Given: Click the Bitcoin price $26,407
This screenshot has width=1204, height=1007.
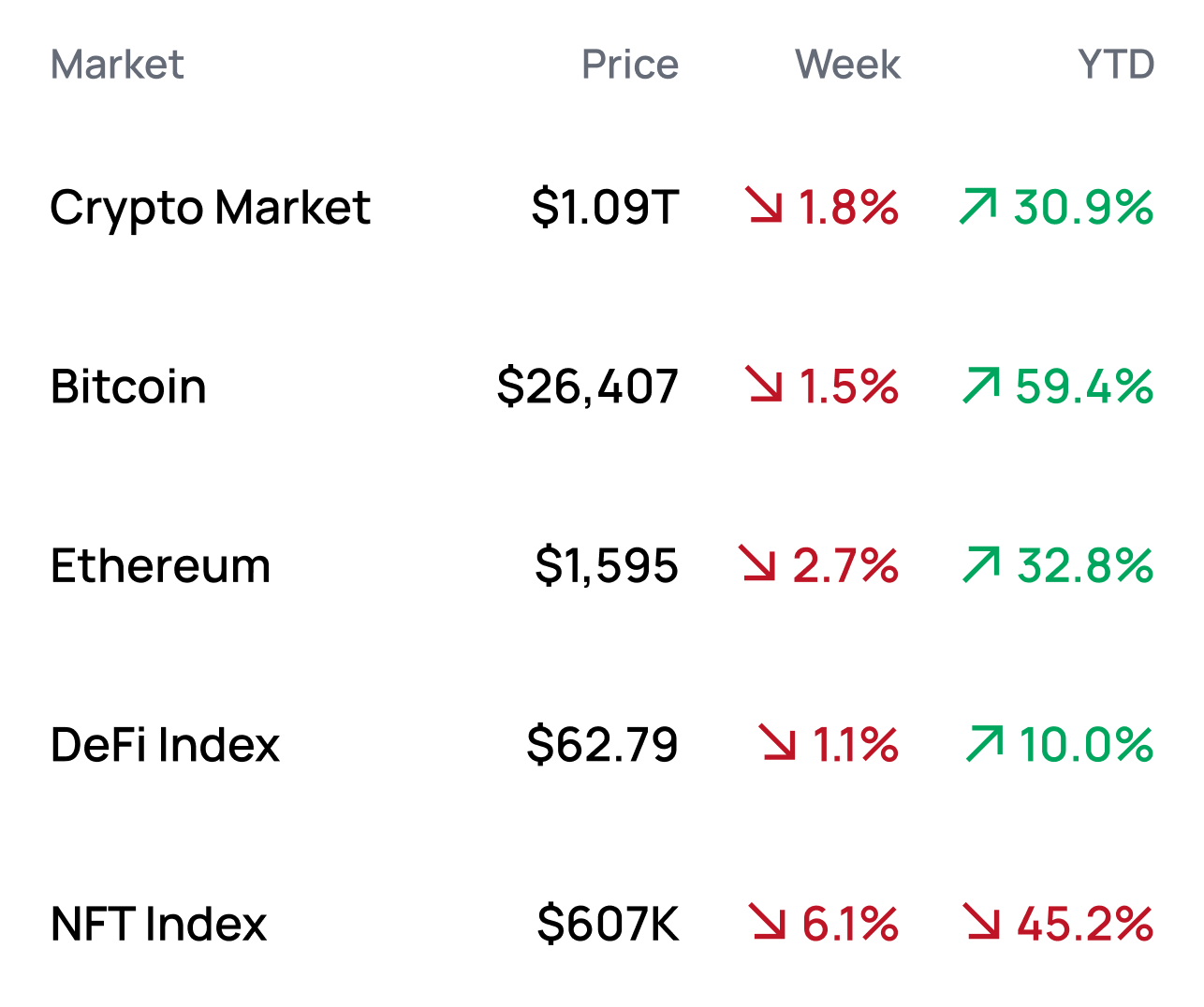Looking at the screenshot, I should pos(587,387).
